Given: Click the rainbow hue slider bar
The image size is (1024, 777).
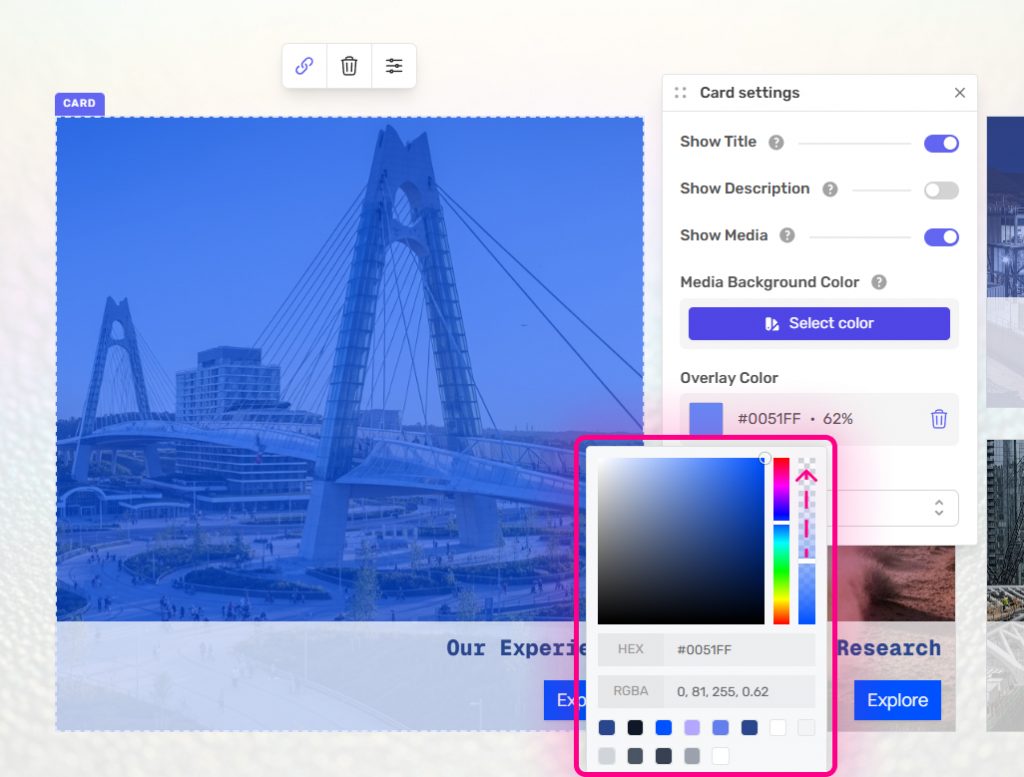Looking at the screenshot, I should pyautogui.click(x=781, y=540).
